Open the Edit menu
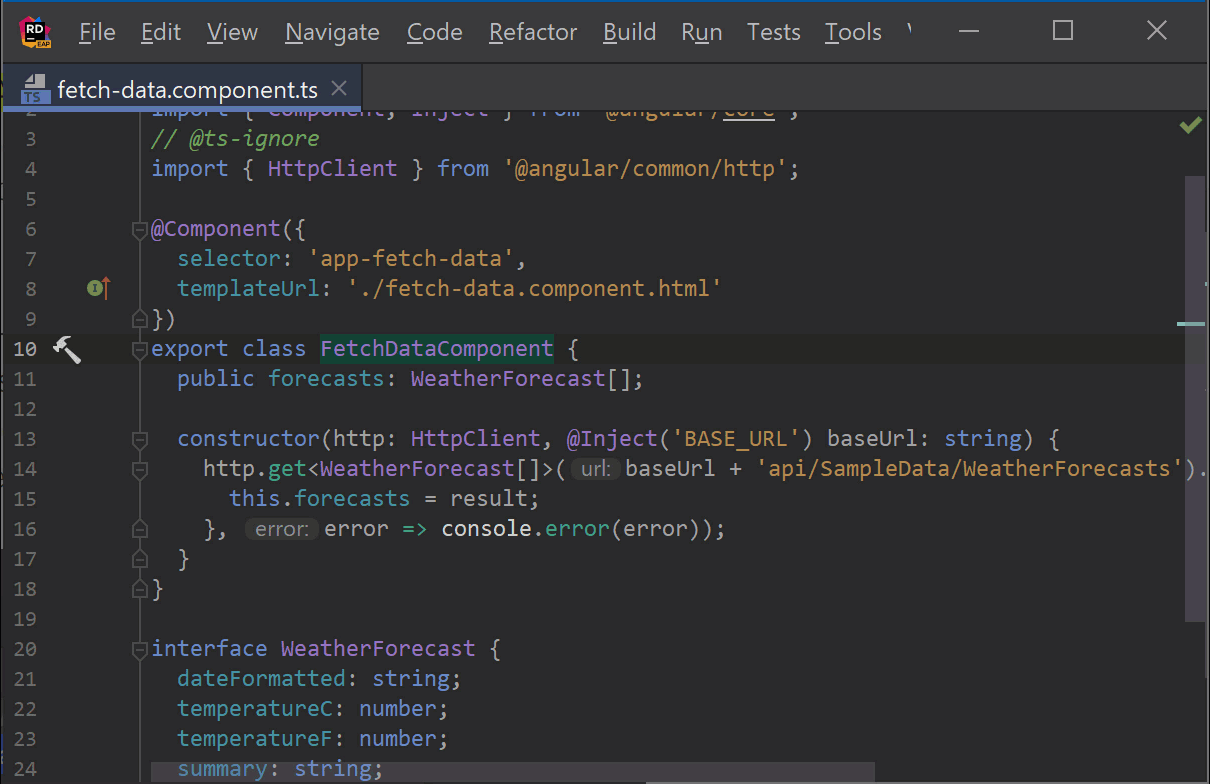Viewport: 1210px width, 784px height. coord(161,32)
